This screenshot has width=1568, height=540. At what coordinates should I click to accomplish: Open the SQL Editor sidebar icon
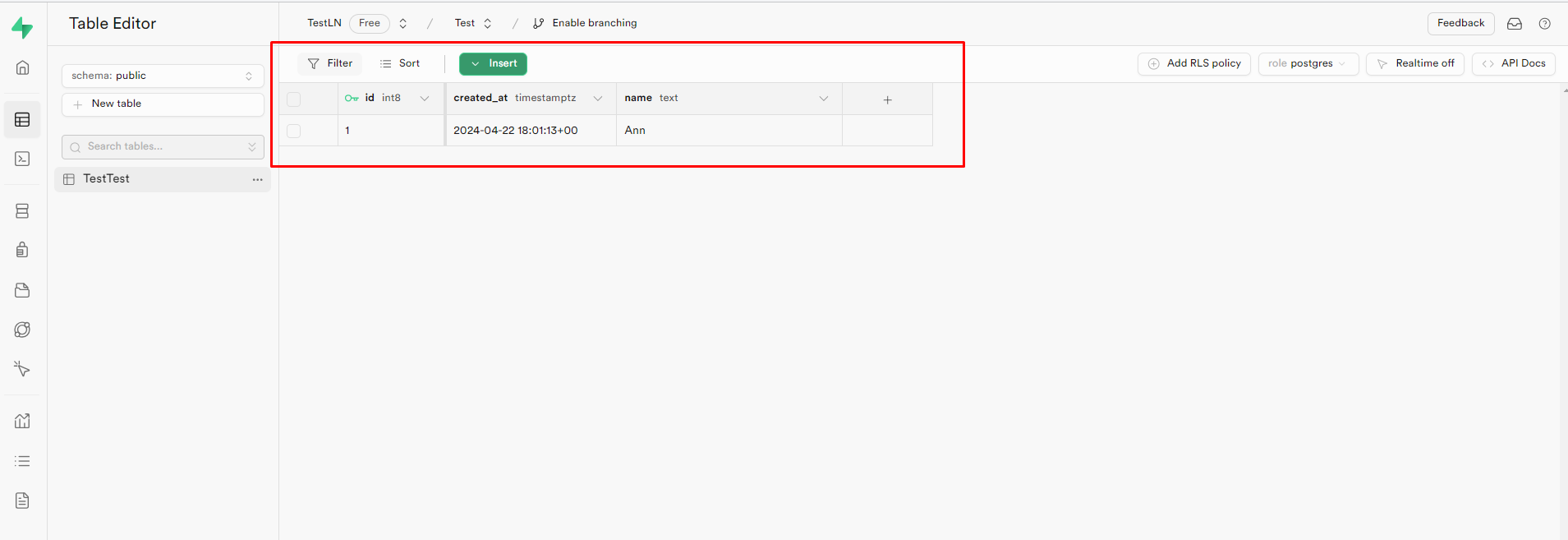pyautogui.click(x=23, y=159)
